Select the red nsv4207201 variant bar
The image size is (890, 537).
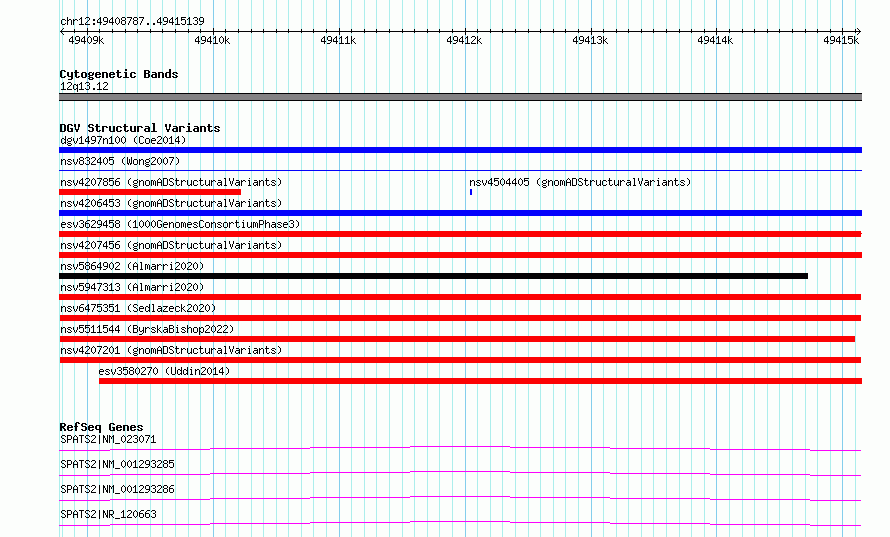point(460,360)
